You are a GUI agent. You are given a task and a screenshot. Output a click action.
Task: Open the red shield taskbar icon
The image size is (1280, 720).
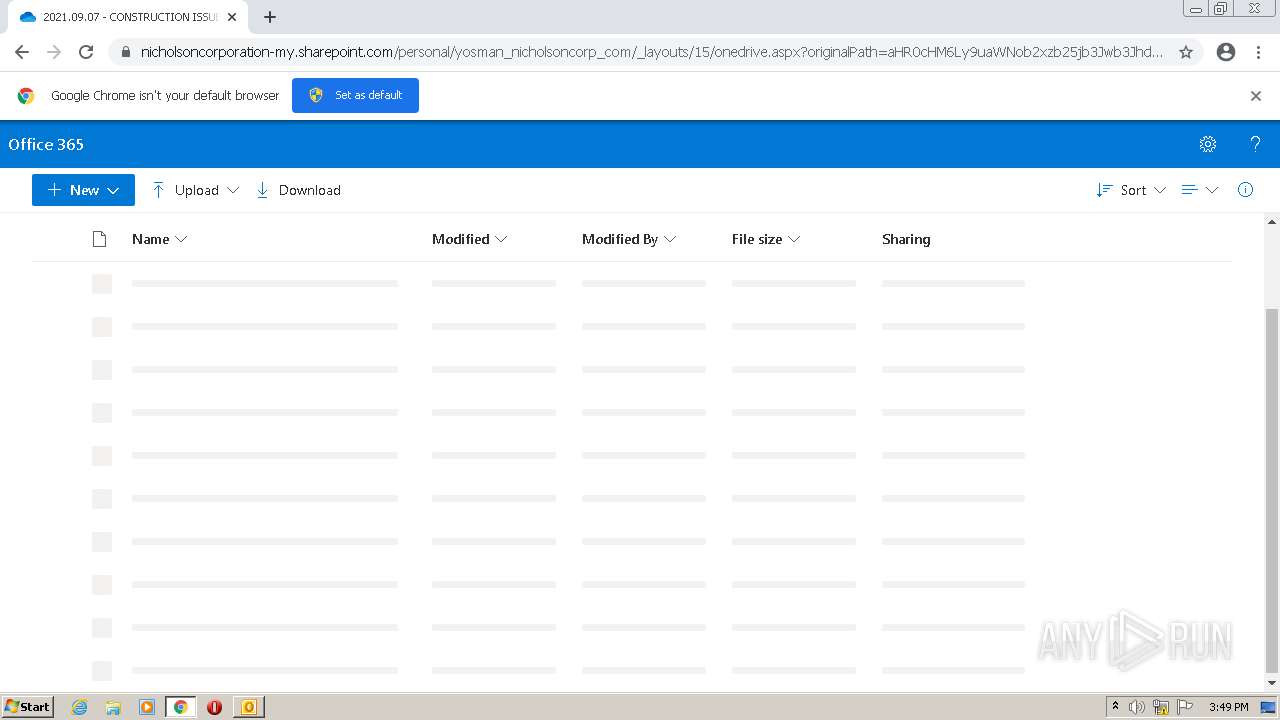pos(214,707)
